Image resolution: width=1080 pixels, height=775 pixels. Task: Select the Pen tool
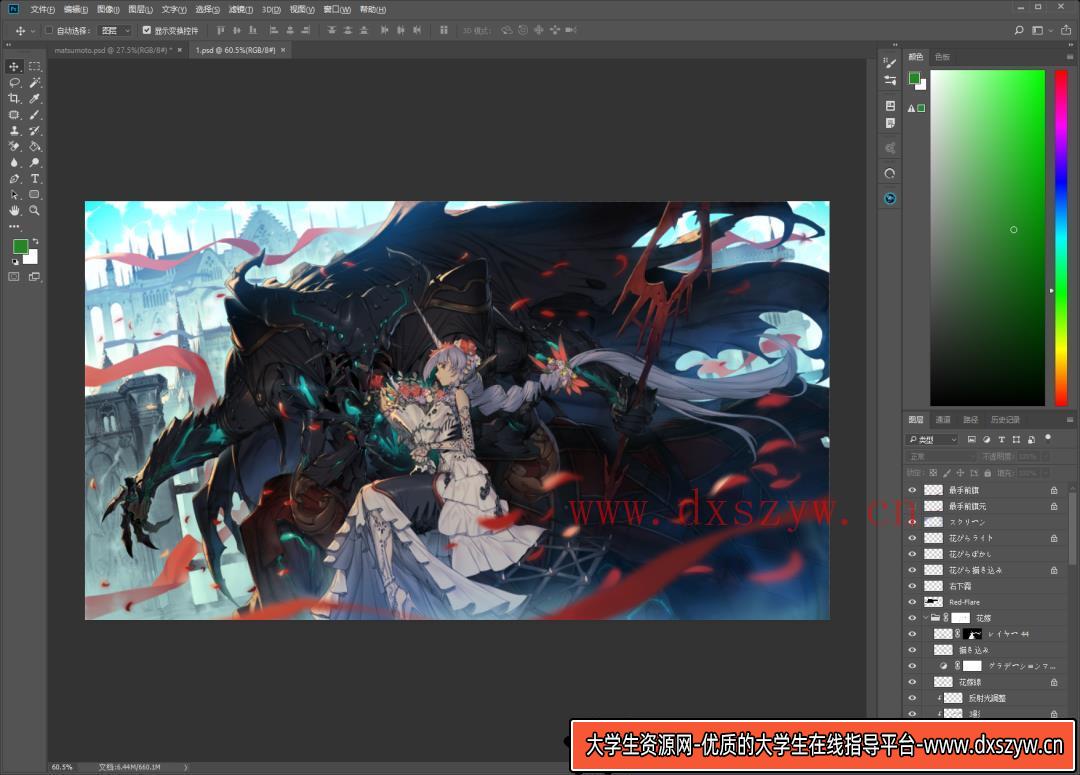pyautogui.click(x=14, y=178)
